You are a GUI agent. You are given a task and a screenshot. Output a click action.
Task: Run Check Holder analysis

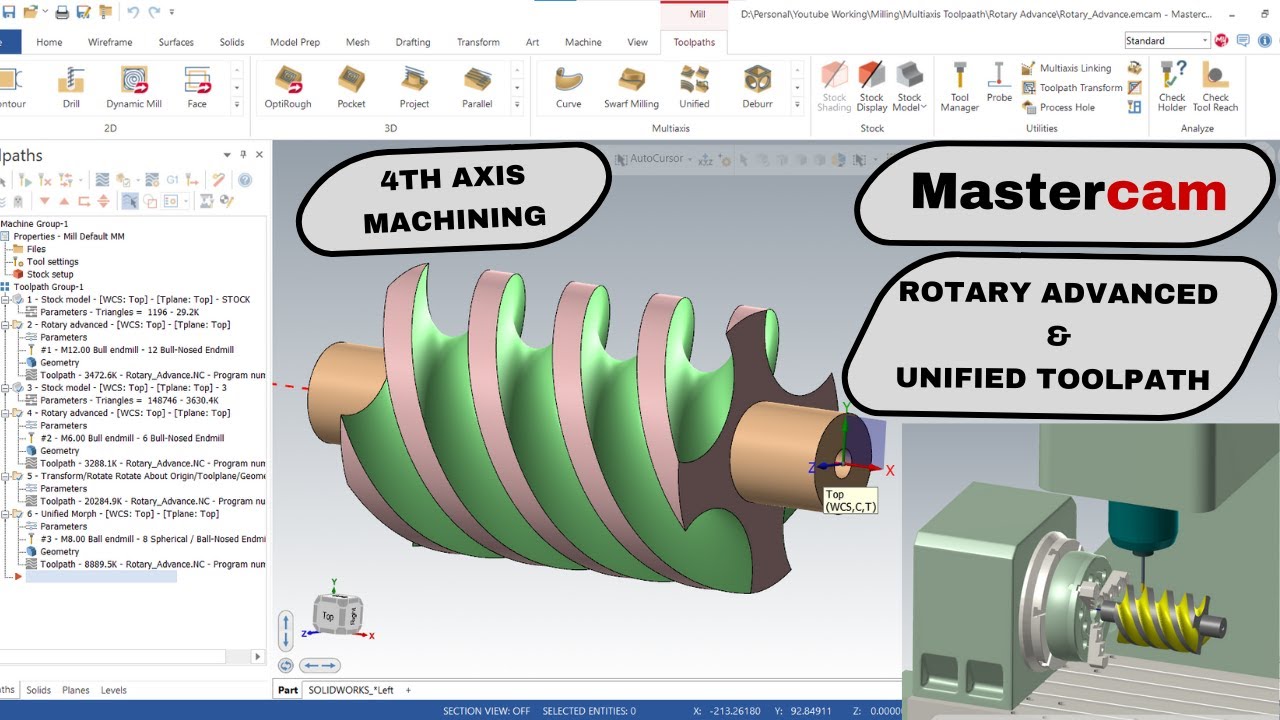[x=1172, y=87]
